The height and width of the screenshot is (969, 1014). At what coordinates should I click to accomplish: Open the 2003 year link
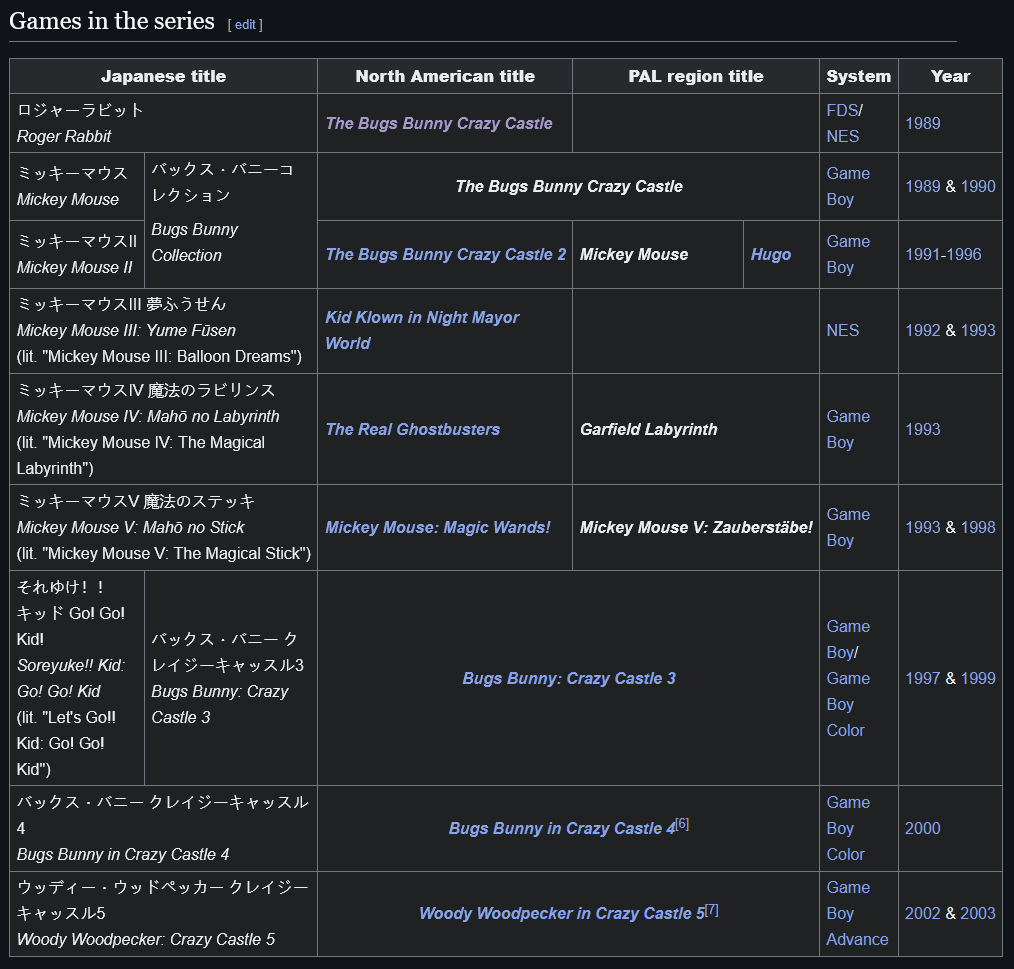[x=978, y=913]
